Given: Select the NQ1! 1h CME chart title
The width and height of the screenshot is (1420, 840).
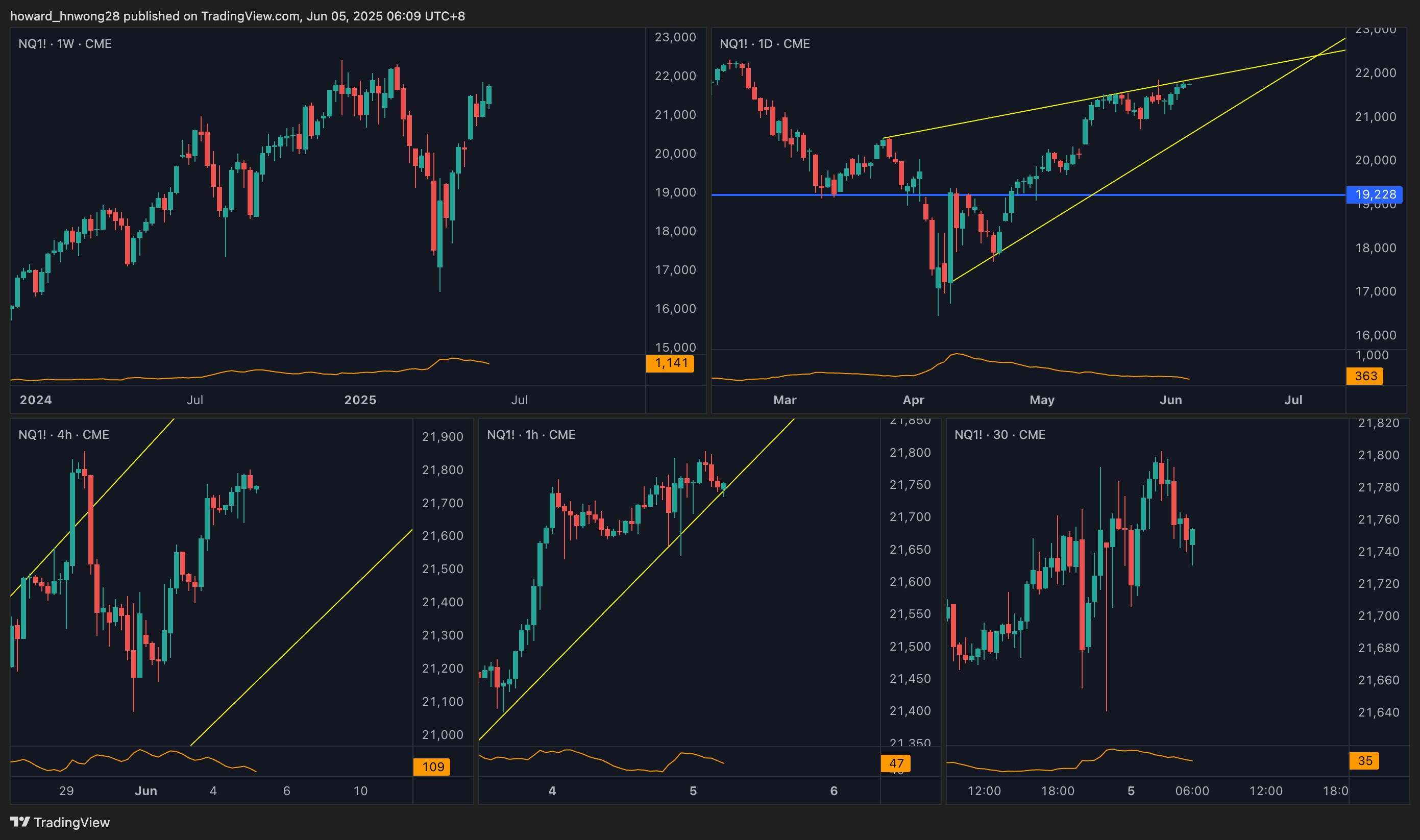Looking at the screenshot, I should [531, 435].
